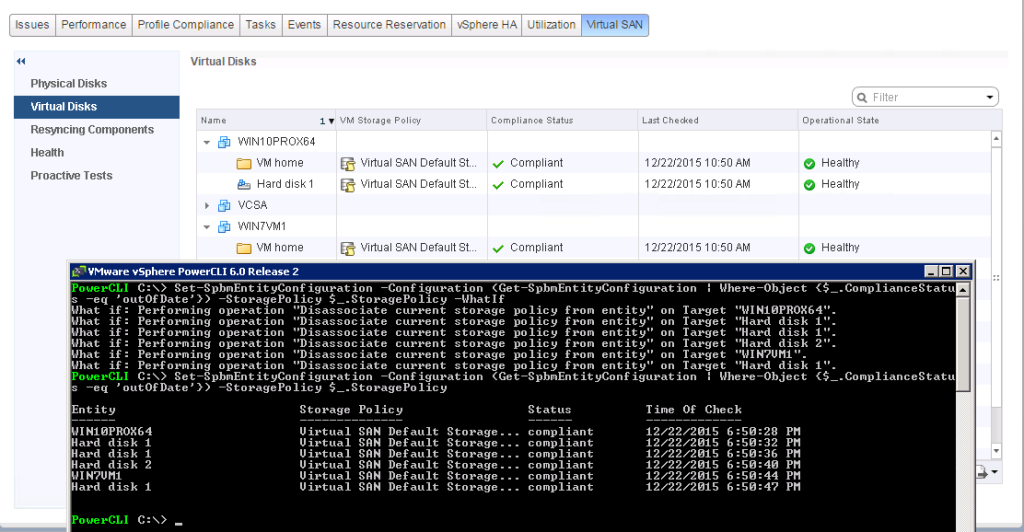Click the VCSA virtual machine icon
This screenshot has height=532, width=1024.
click(224, 205)
